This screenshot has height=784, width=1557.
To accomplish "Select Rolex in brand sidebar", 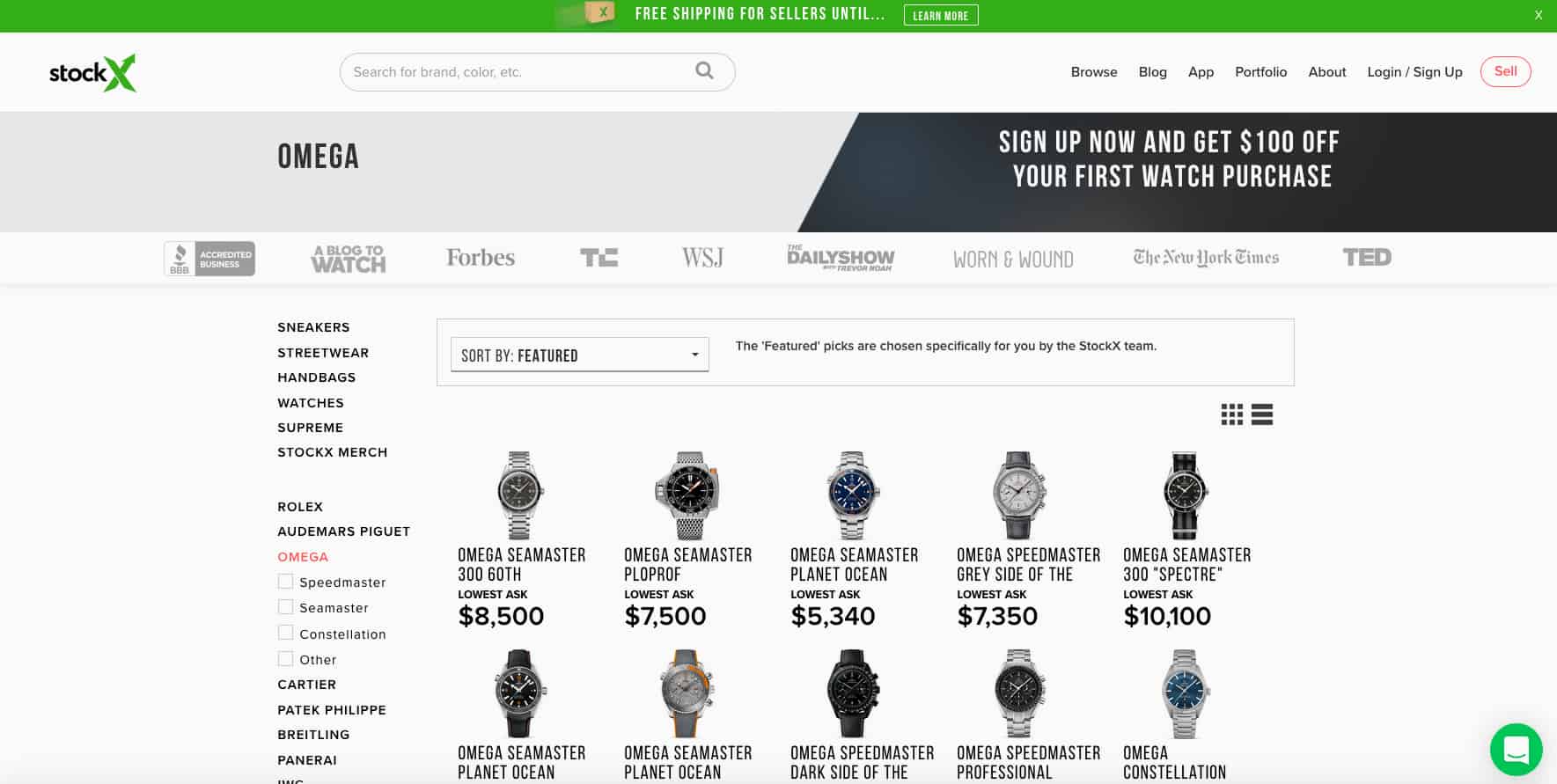I will click(300, 507).
